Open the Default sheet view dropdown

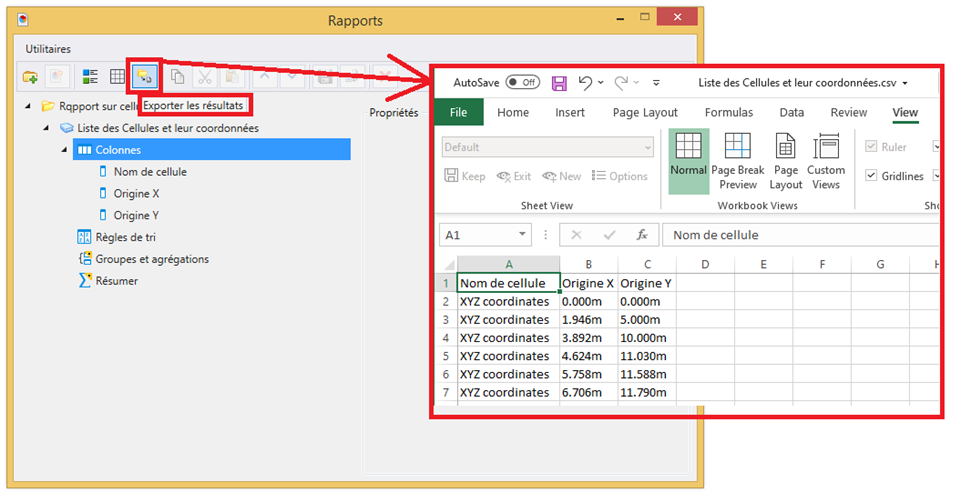click(648, 148)
